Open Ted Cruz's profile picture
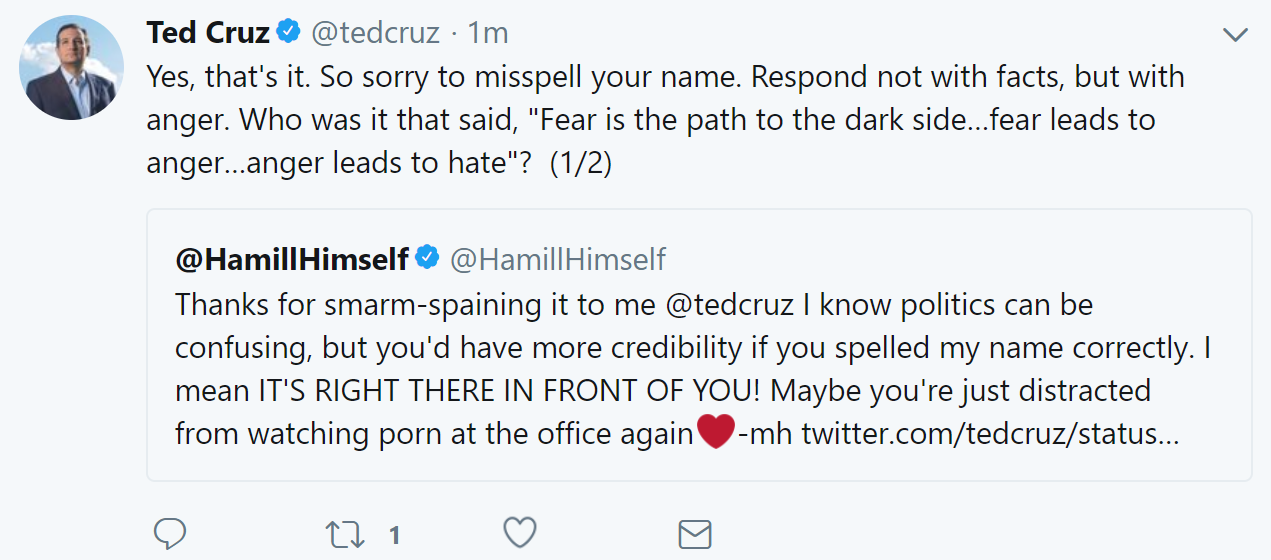The width and height of the screenshot is (1271, 560). [x=72, y=68]
